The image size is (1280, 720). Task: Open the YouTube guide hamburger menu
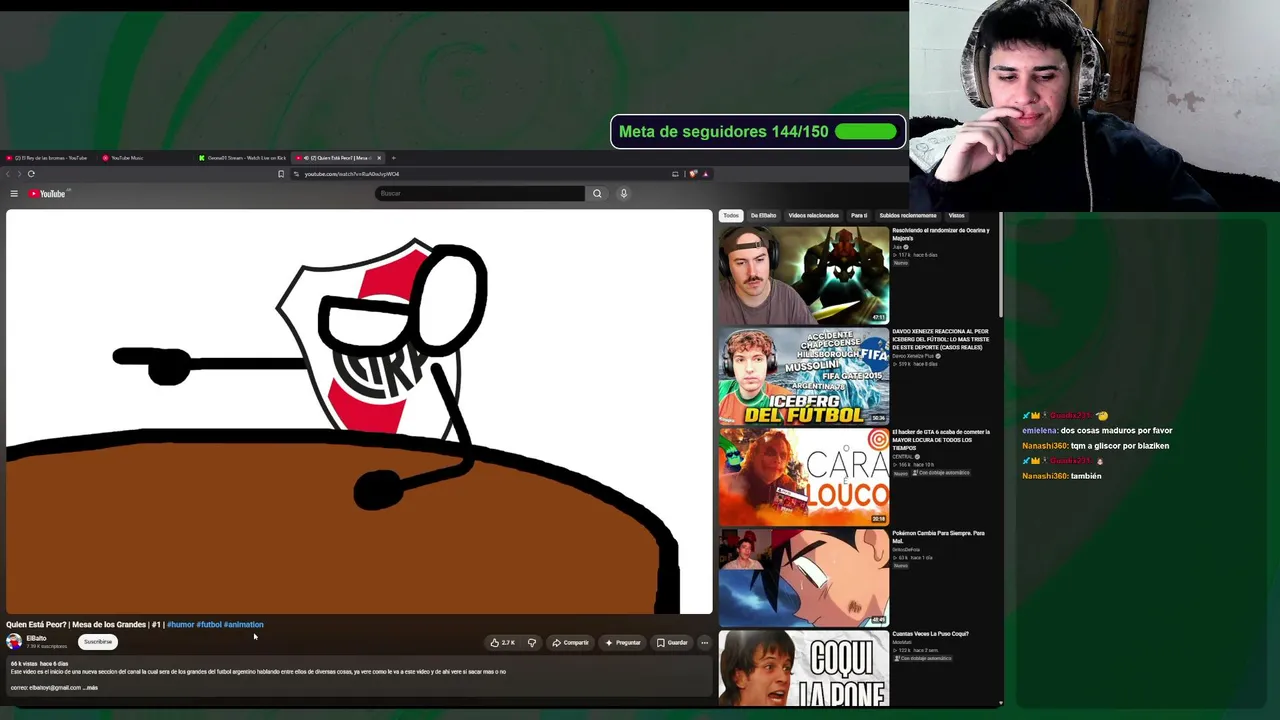[14, 194]
